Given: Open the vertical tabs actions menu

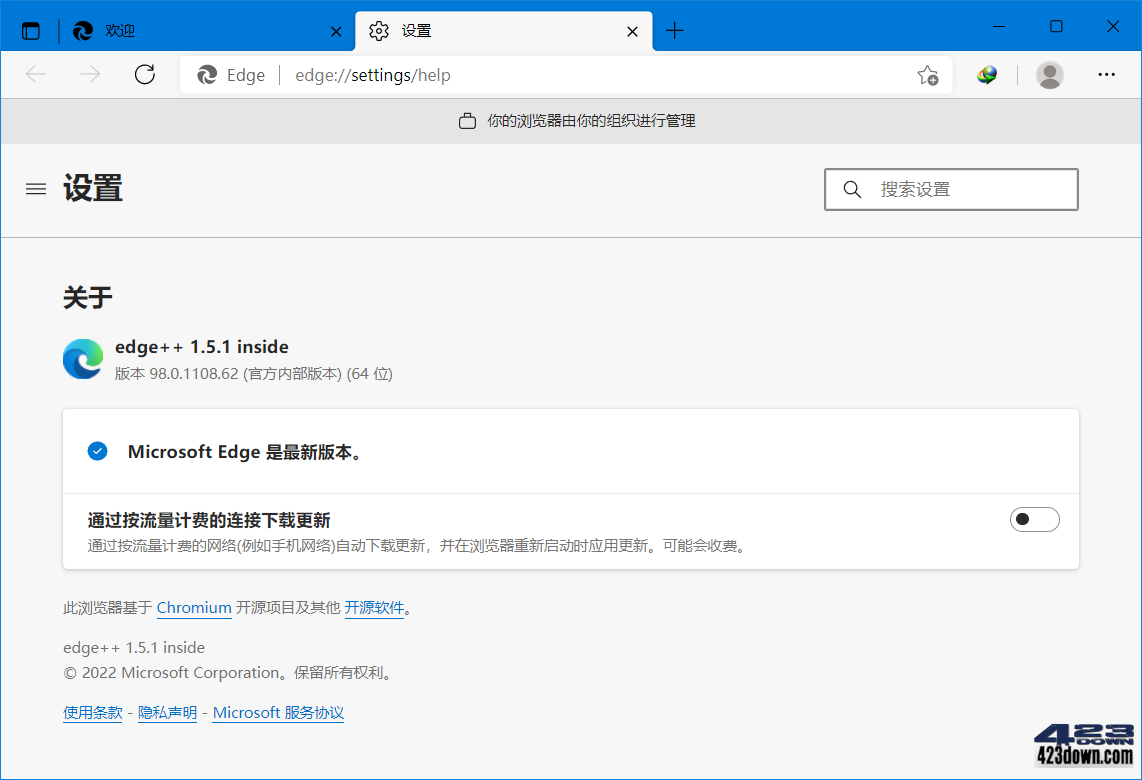Looking at the screenshot, I should tap(31, 31).
